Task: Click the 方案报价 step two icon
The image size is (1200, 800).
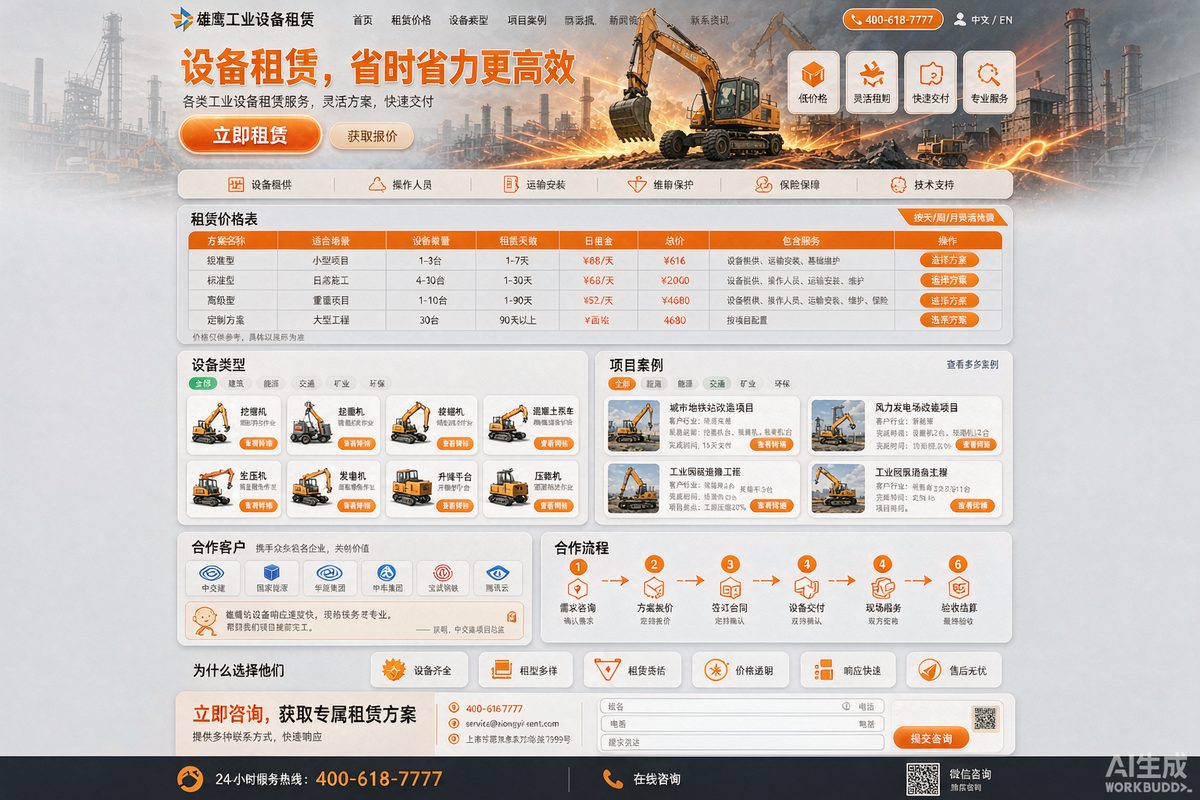Action: pyautogui.click(x=654, y=588)
